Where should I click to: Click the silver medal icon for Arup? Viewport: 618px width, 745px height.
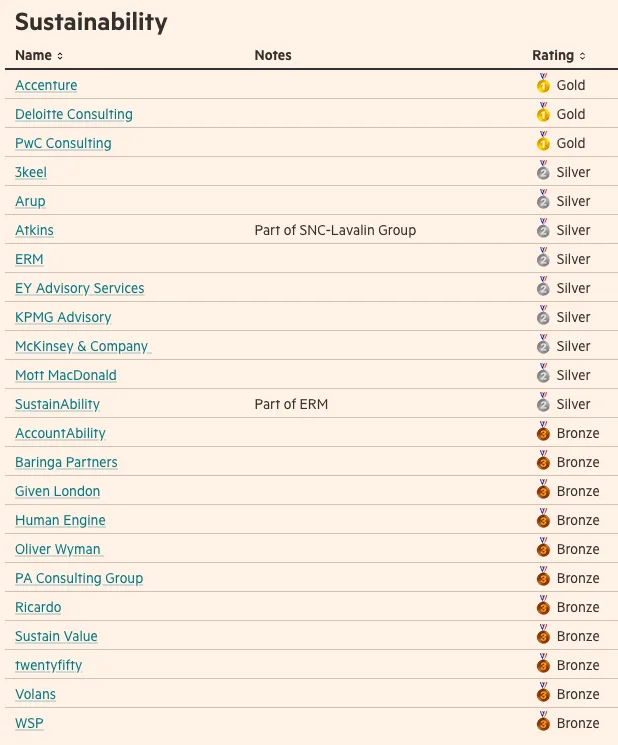tap(543, 199)
